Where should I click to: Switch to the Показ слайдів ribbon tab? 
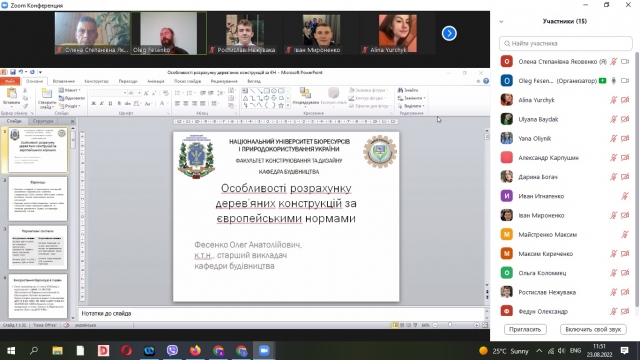[x=187, y=81]
